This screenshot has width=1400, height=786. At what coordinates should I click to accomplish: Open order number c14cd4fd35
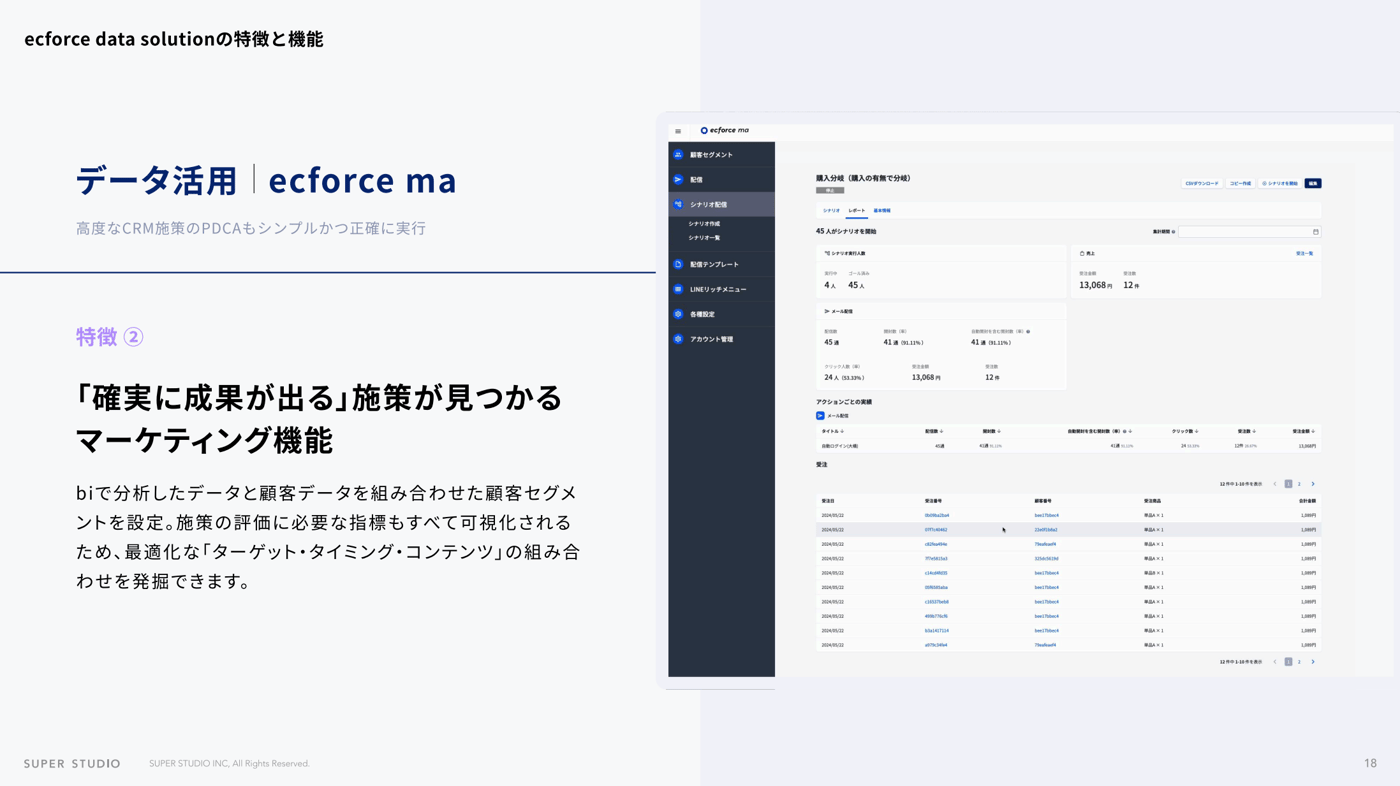[x=936, y=574]
